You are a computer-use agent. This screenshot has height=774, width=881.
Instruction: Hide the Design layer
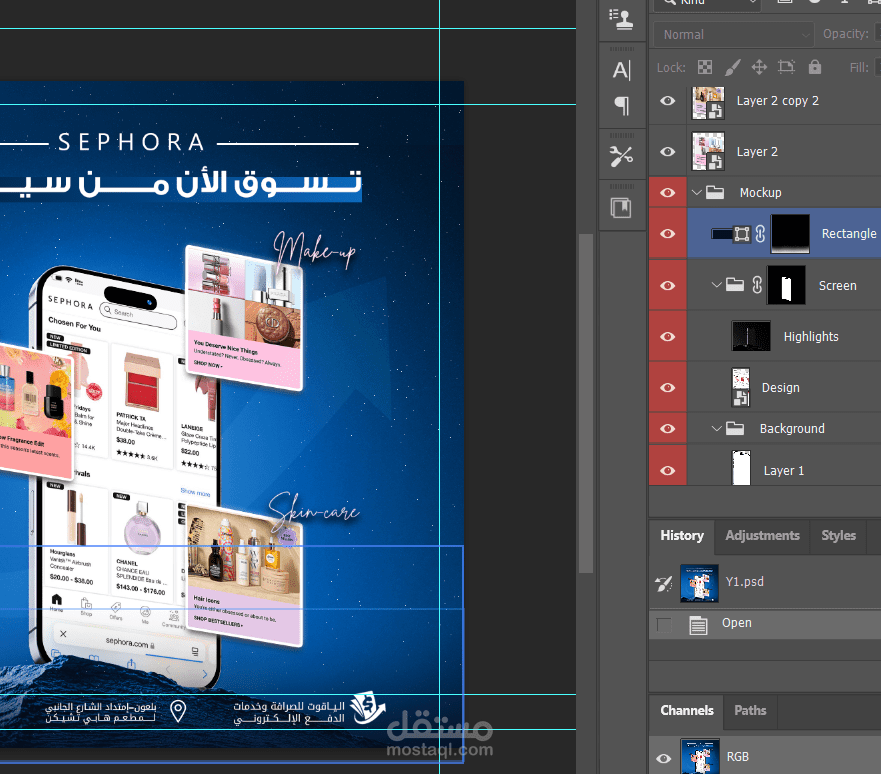coord(667,388)
